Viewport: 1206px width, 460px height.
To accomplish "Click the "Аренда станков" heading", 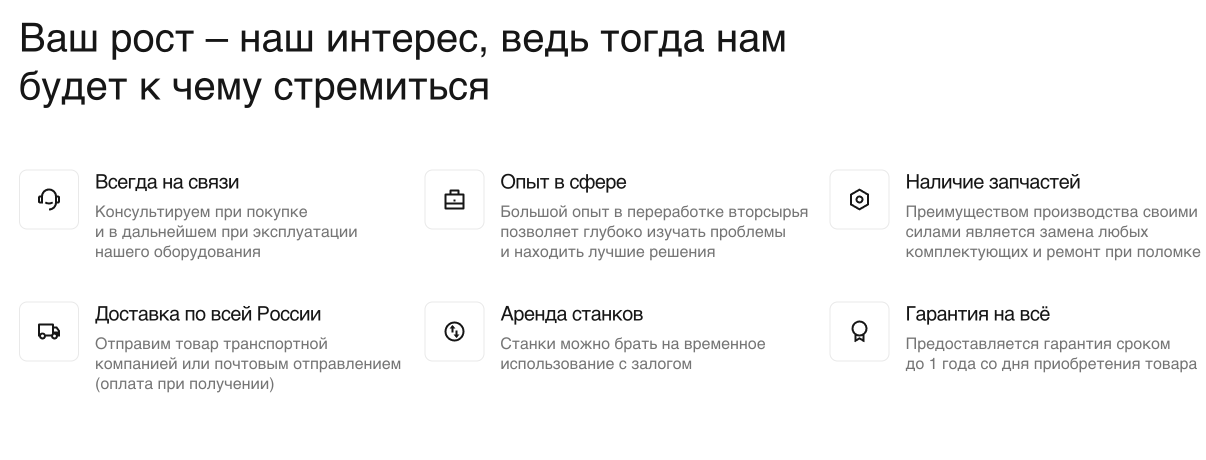I will tap(571, 314).
